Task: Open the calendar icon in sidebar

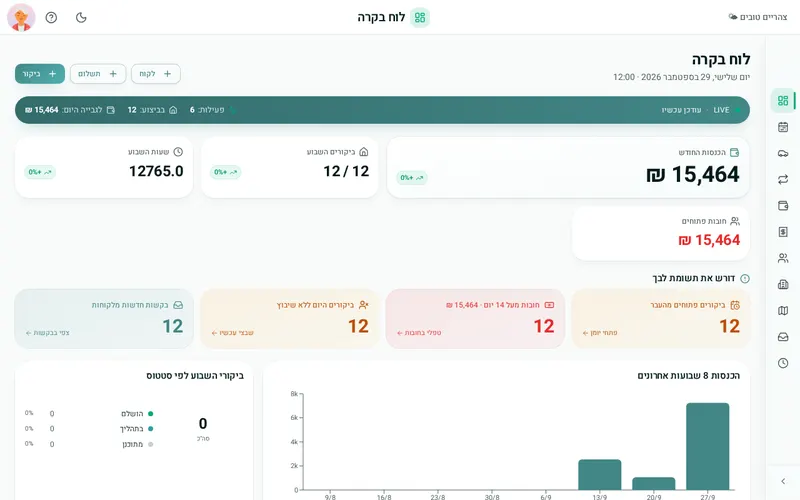Action: pyautogui.click(x=783, y=127)
